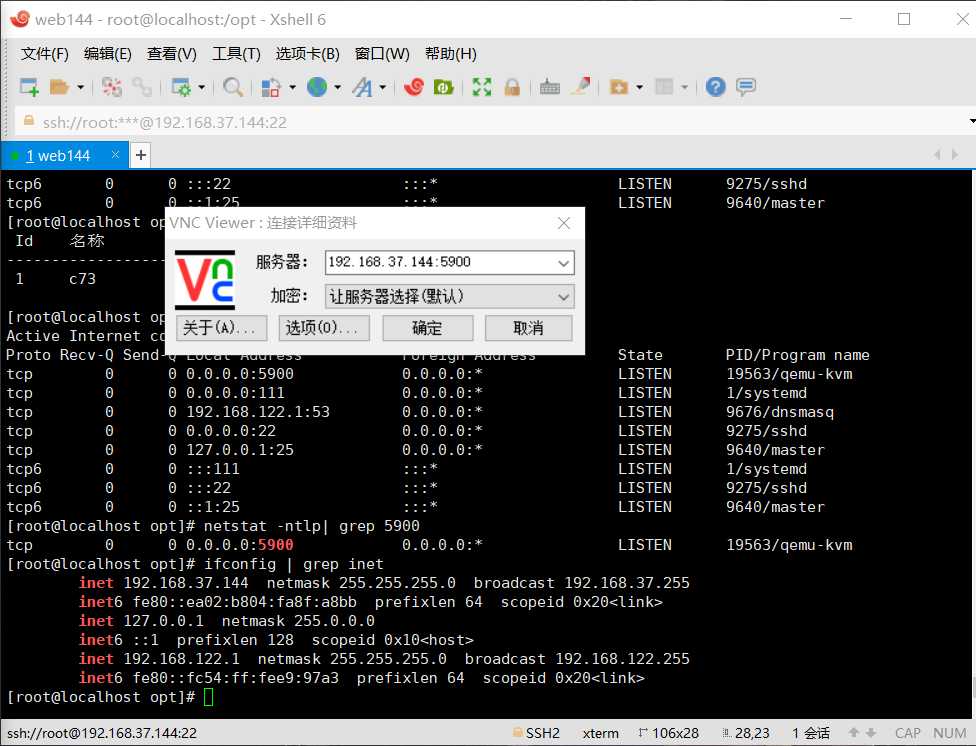Open the 工具(T) menu
976x746 pixels.
(x=237, y=54)
